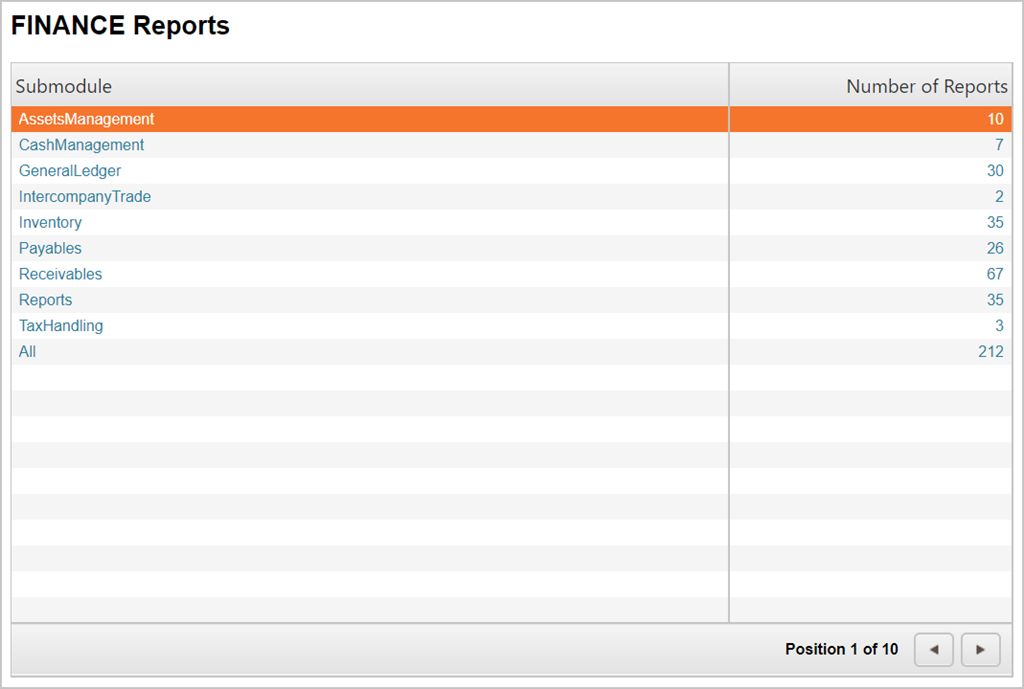The height and width of the screenshot is (689, 1024).
Task: Click the Submodule column header
Action: click(x=64, y=86)
